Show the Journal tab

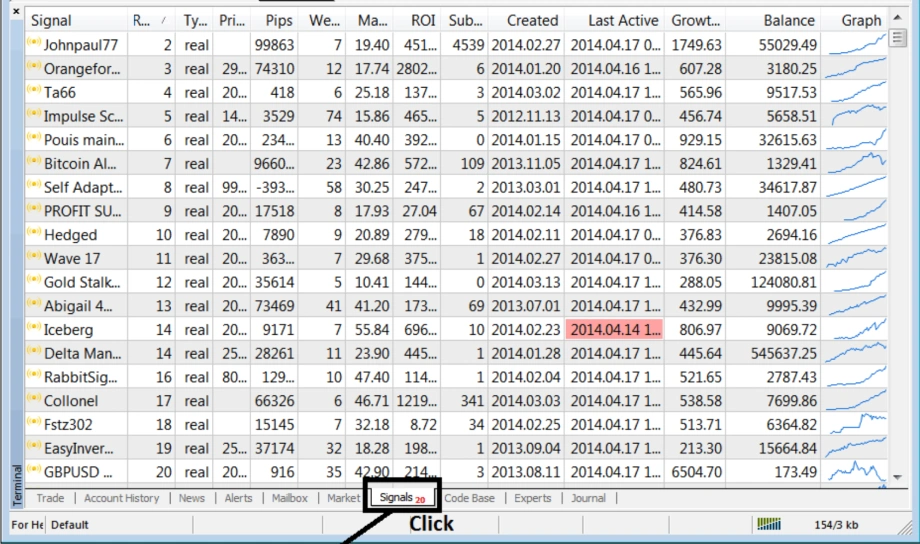(x=588, y=498)
